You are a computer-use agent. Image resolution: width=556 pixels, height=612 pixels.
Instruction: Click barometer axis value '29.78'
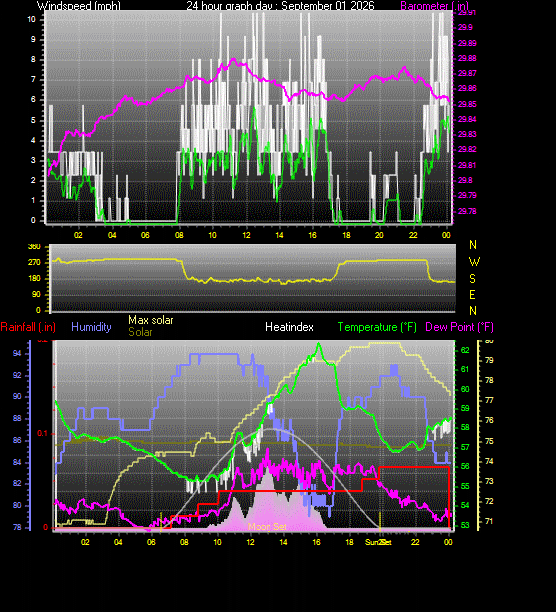tap(467, 211)
